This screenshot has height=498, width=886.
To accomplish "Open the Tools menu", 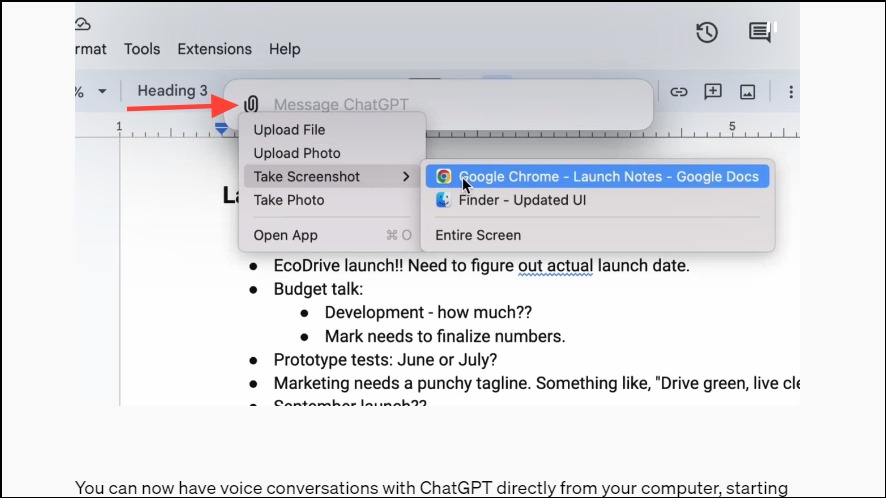I will coord(142,49).
